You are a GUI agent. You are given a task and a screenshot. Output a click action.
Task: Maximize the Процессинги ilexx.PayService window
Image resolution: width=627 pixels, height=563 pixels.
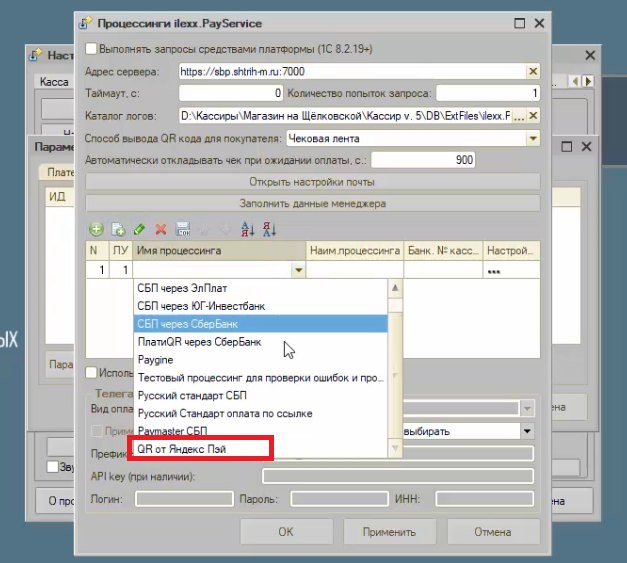tap(519, 23)
